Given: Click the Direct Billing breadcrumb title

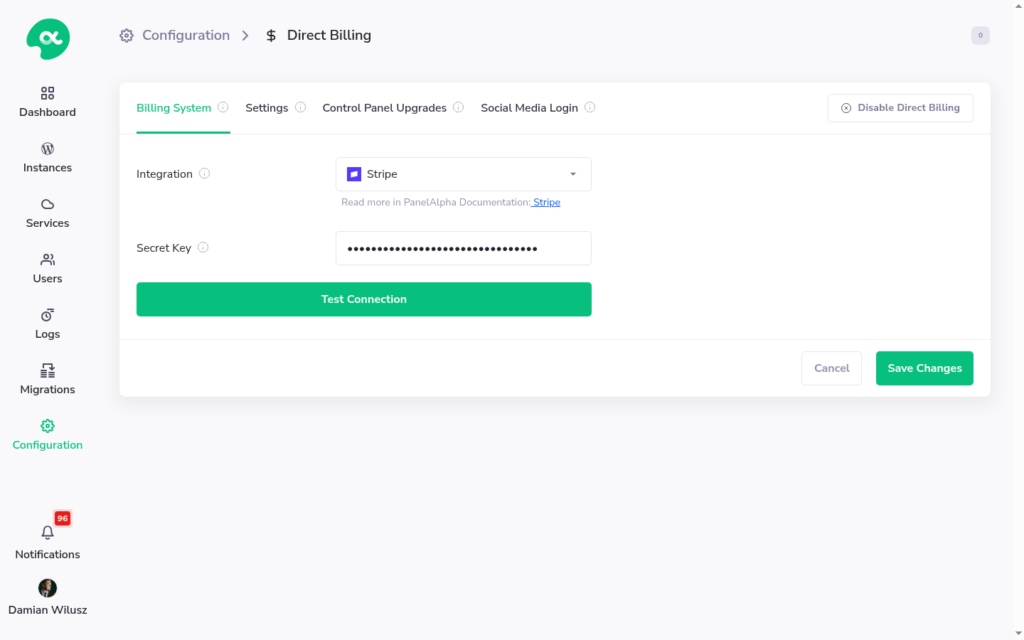Looking at the screenshot, I should [x=329, y=35].
